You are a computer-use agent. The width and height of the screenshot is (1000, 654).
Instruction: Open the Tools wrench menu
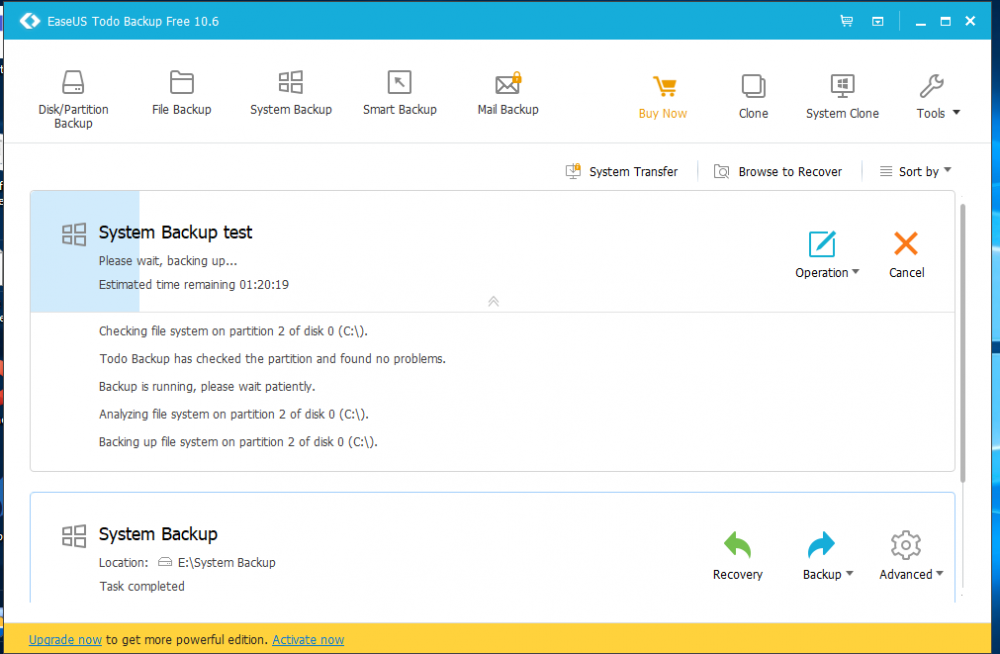coord(938,97)
